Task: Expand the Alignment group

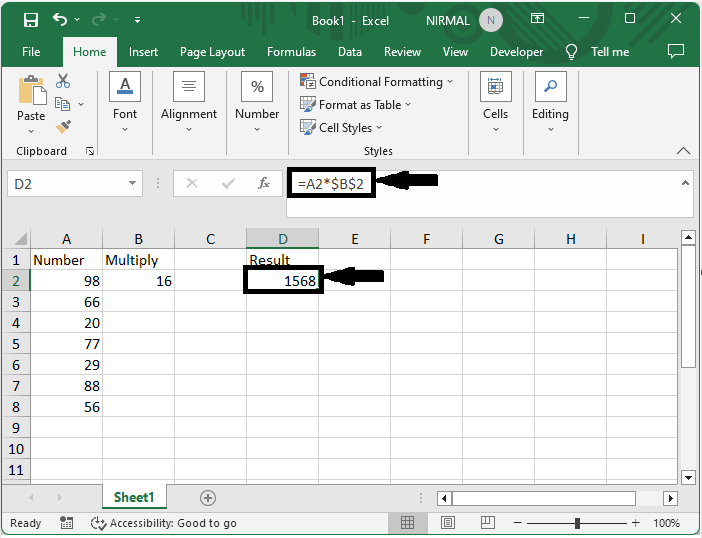Action: (x=189, y=102)
